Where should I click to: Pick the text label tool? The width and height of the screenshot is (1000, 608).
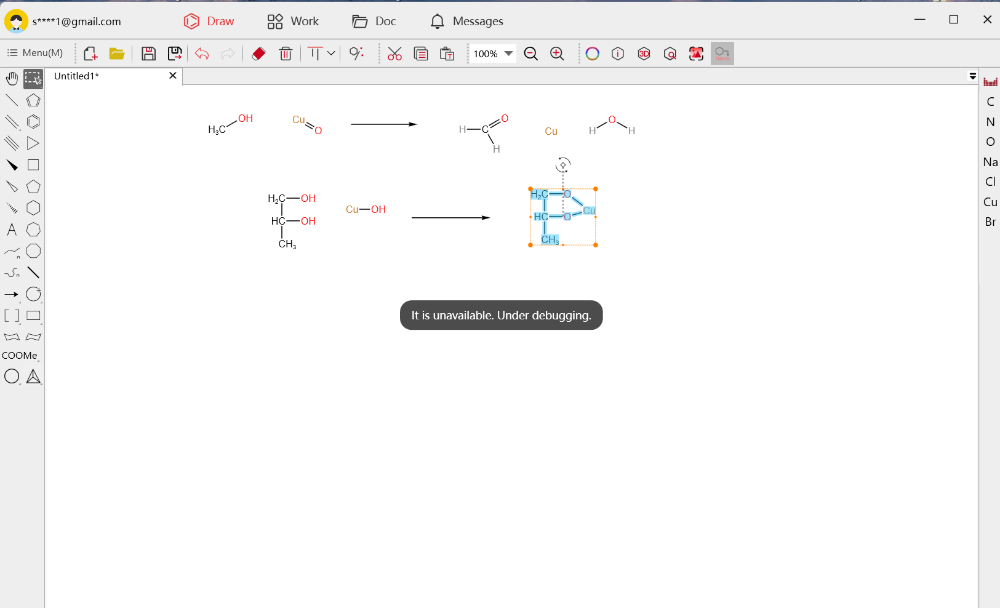point(12,230)
